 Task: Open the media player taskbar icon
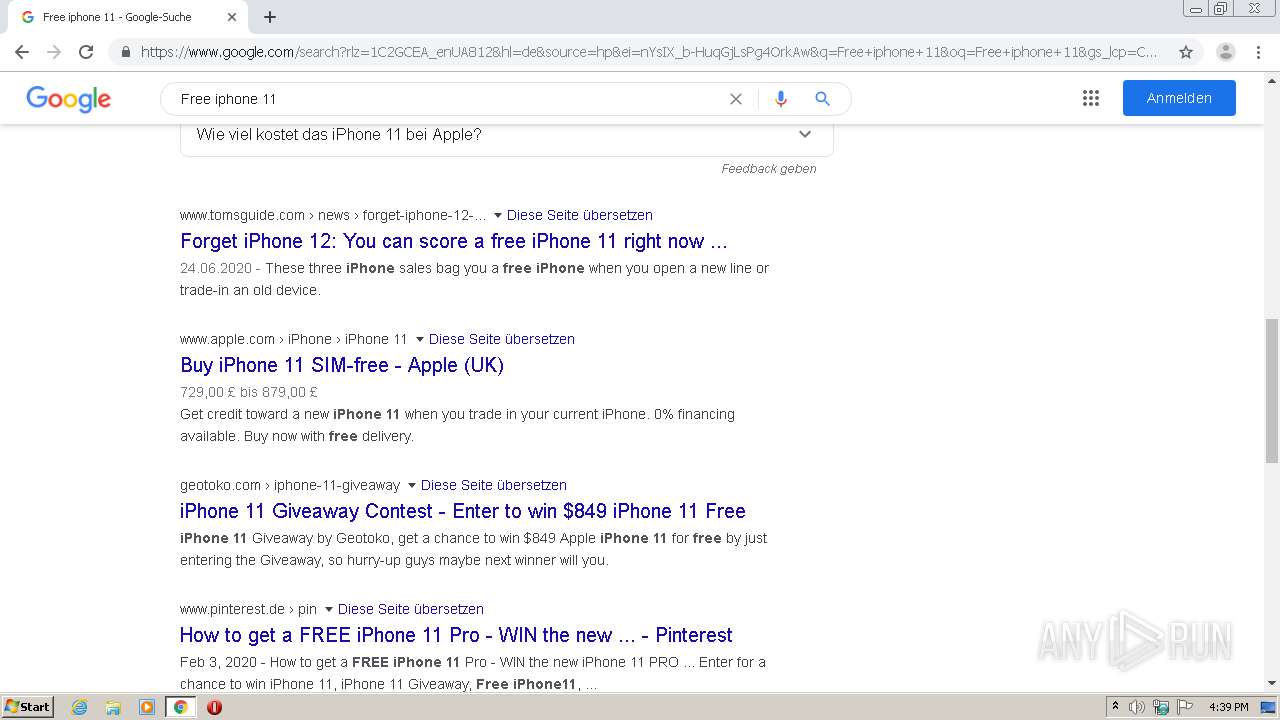coord(147,707)
